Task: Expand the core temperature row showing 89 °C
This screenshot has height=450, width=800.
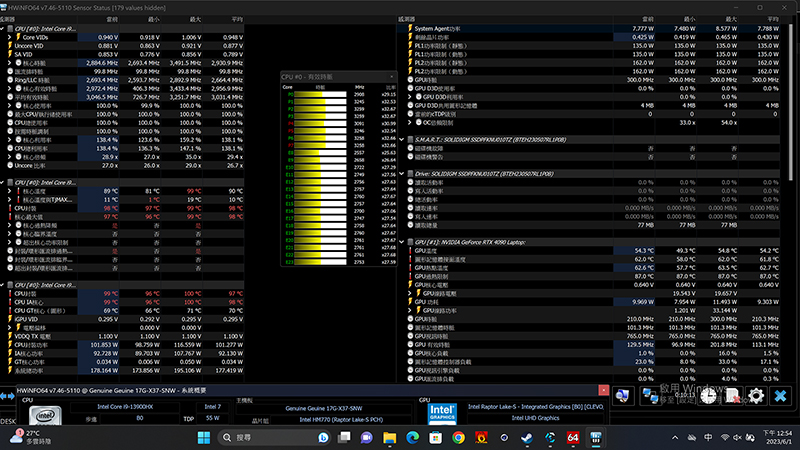Action: [x=9, y=191]
